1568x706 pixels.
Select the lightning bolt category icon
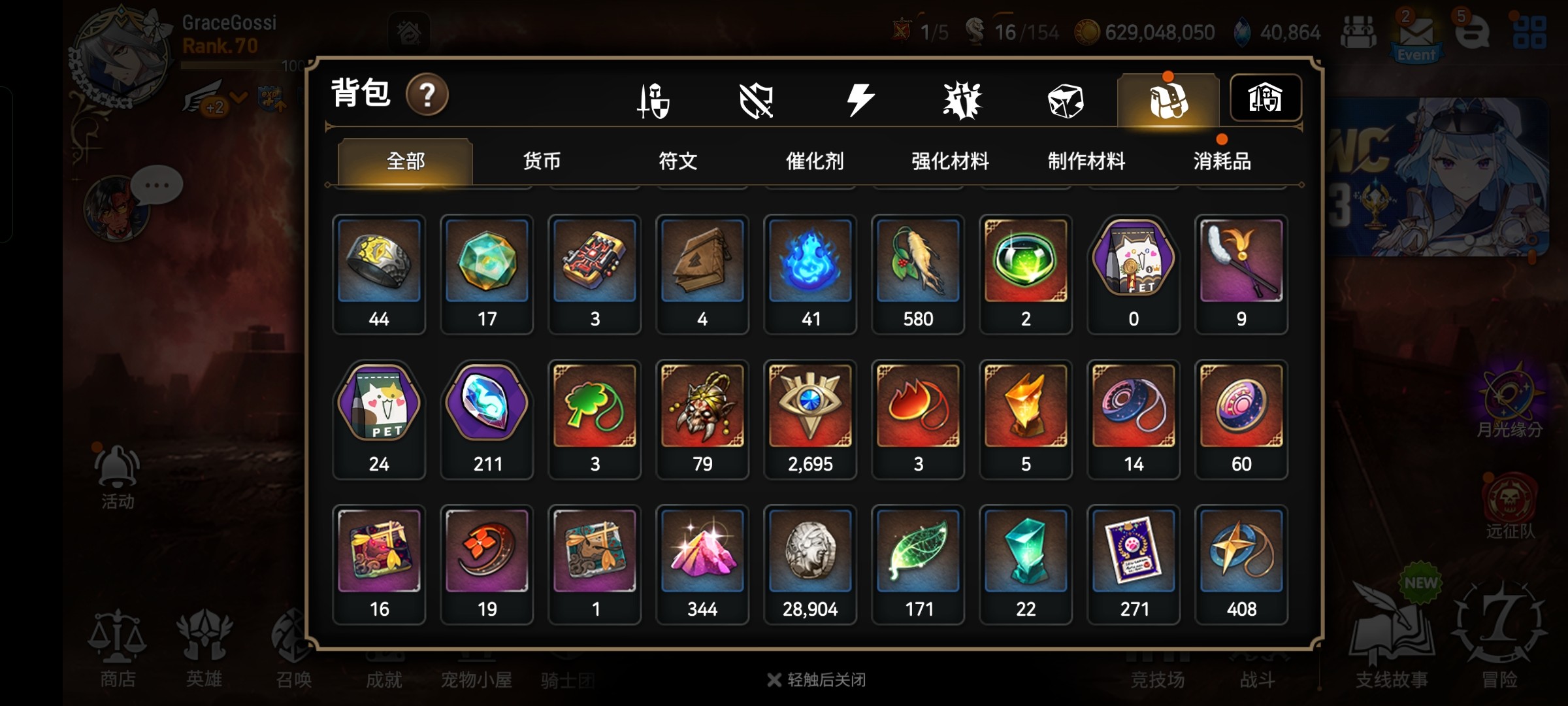(x=860, y=101)
